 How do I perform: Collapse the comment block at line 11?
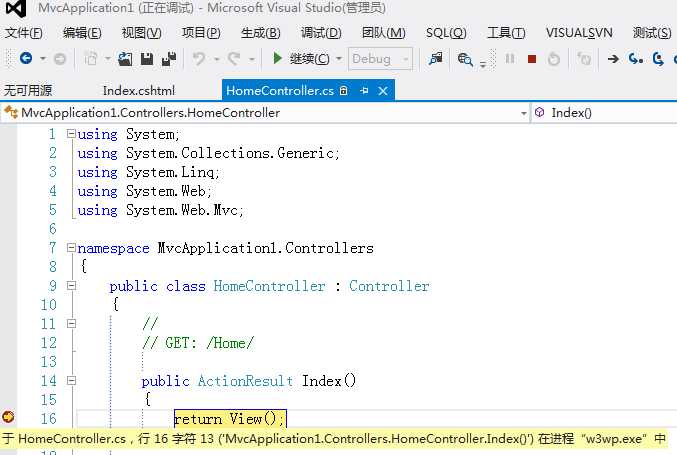tap(71, 324)
